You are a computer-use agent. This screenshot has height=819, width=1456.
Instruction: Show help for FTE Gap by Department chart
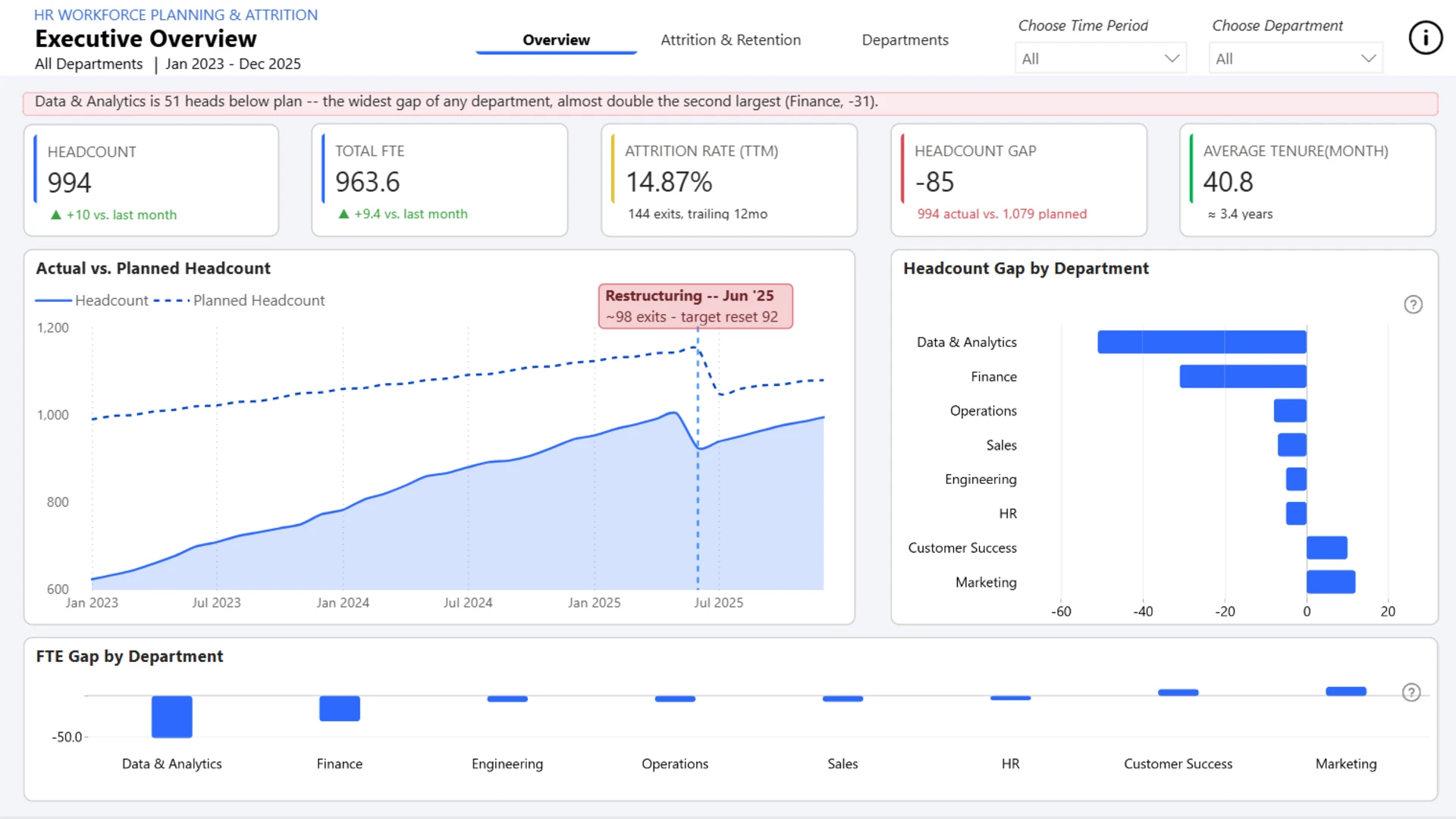1410,692
